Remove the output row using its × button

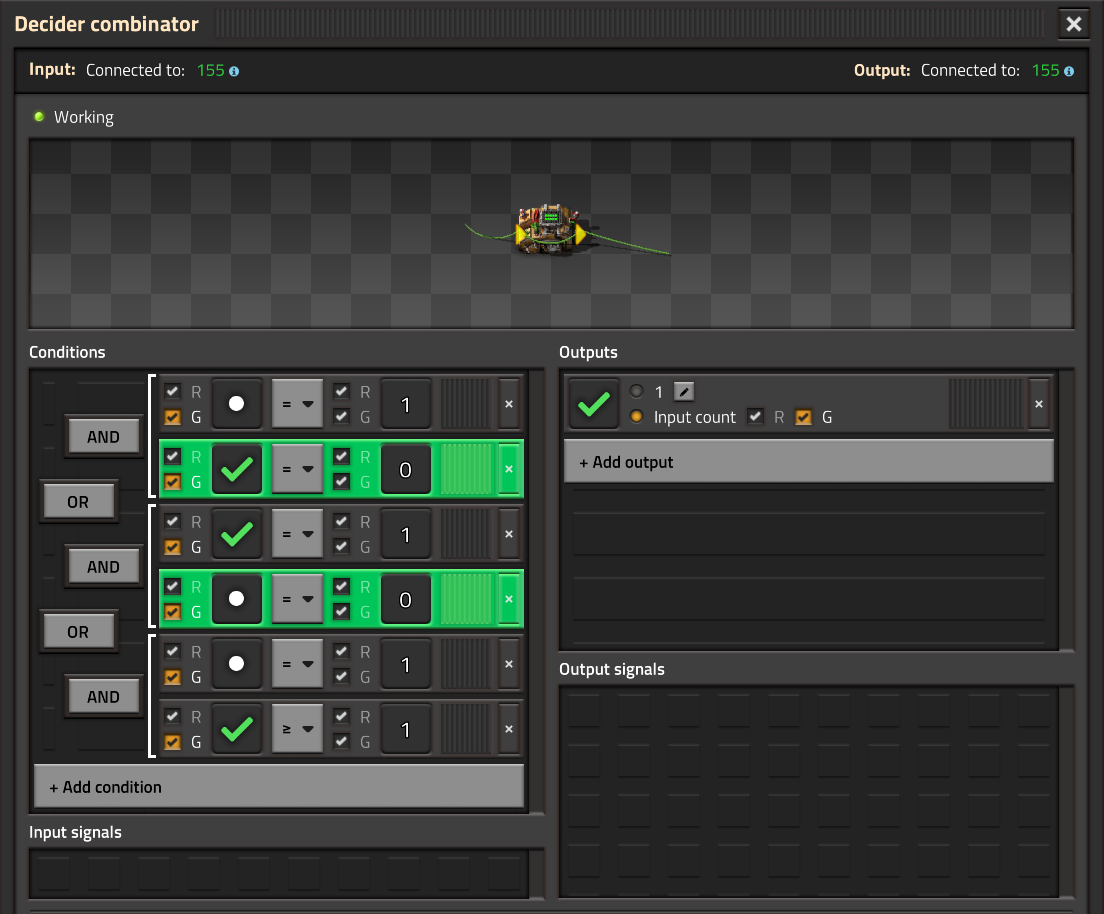(1039, 404)
